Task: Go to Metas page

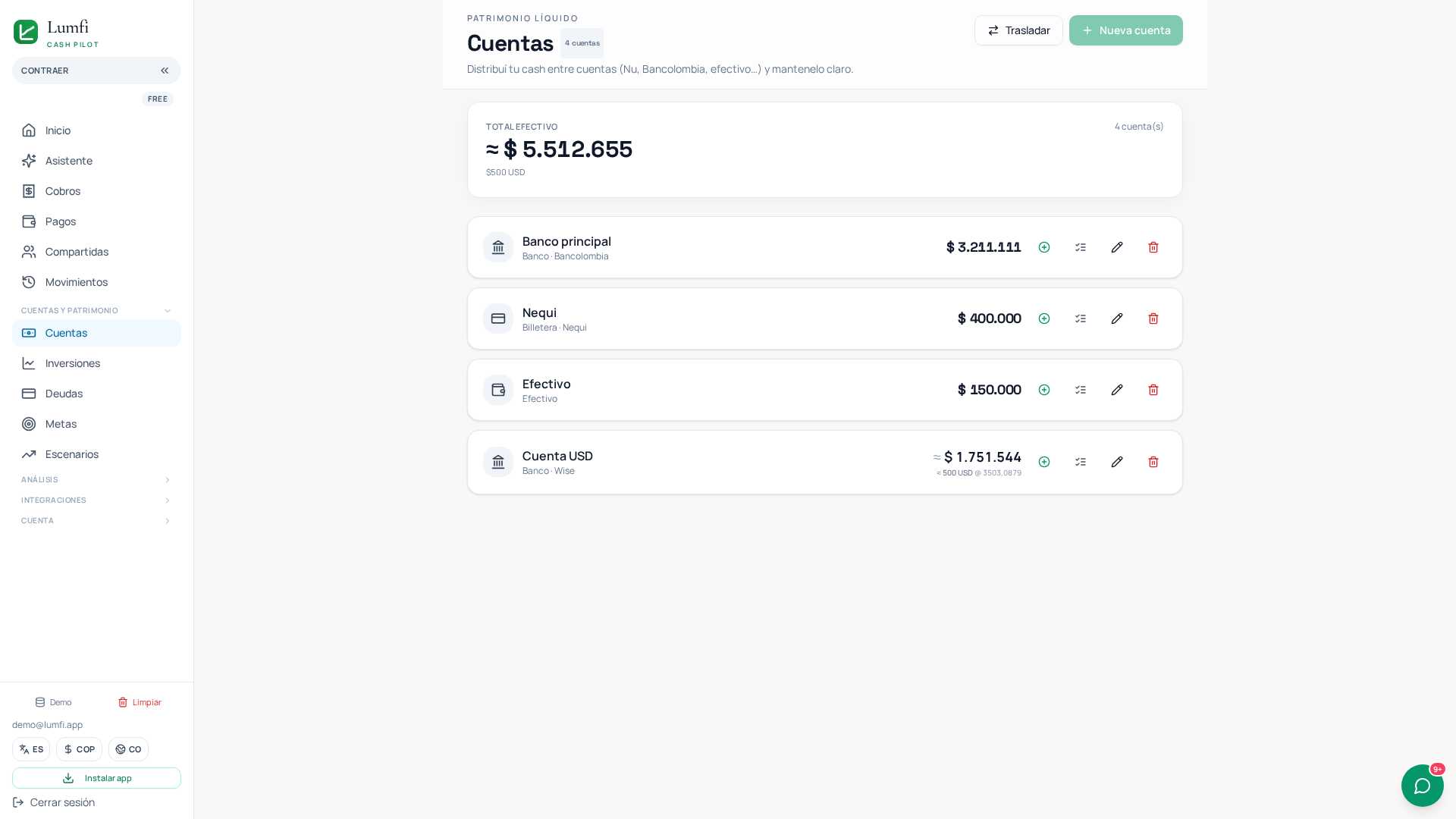Action: pos(96,424)
